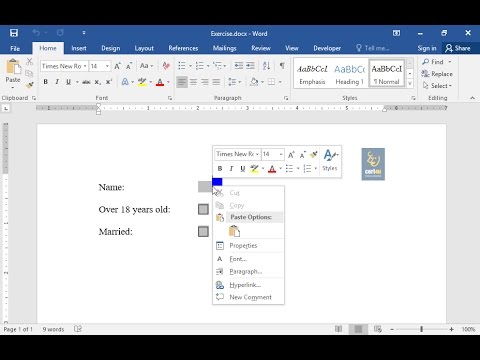Decrease font size with ribbon Shrink Font icon
Viewport: 480px width, 360px height.
click(129, 66)
